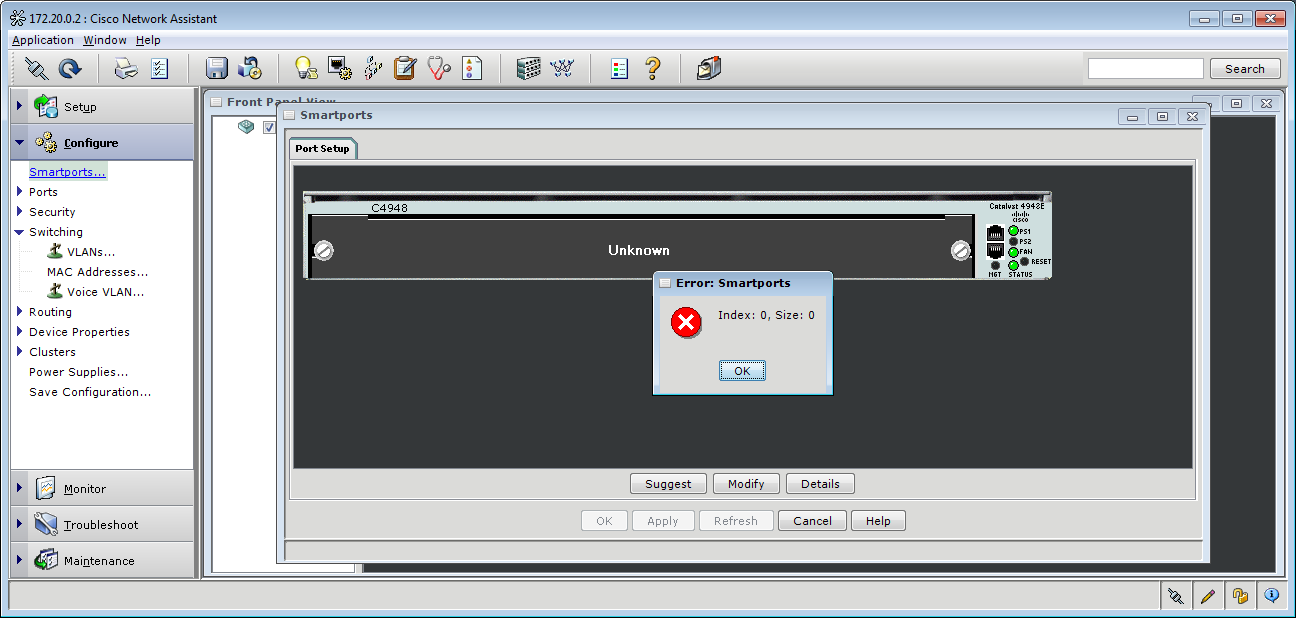Click the red error X icon in dialog
The height and width of the screenshot is (618, 1296).
[x=686, y=322]
